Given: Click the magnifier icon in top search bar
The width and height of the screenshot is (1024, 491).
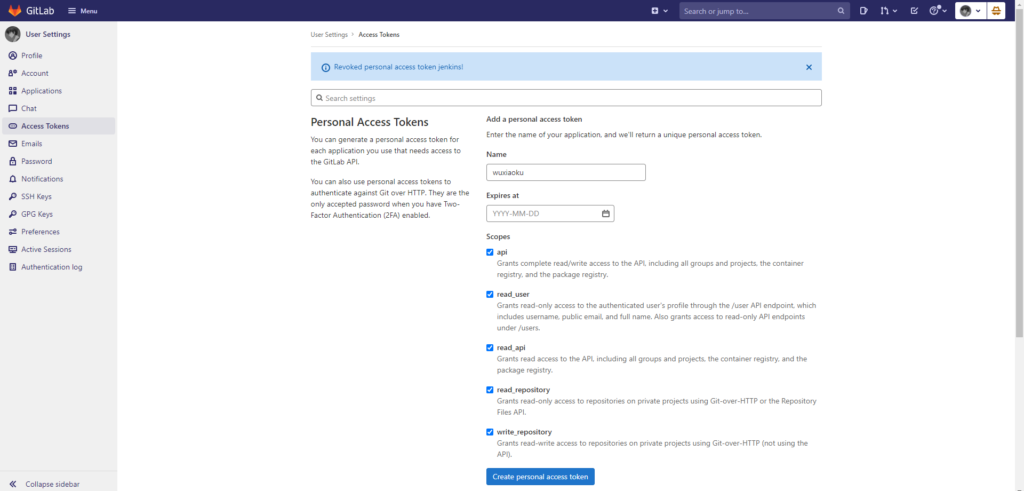Looking at the screenshot, I should [841, 11].
